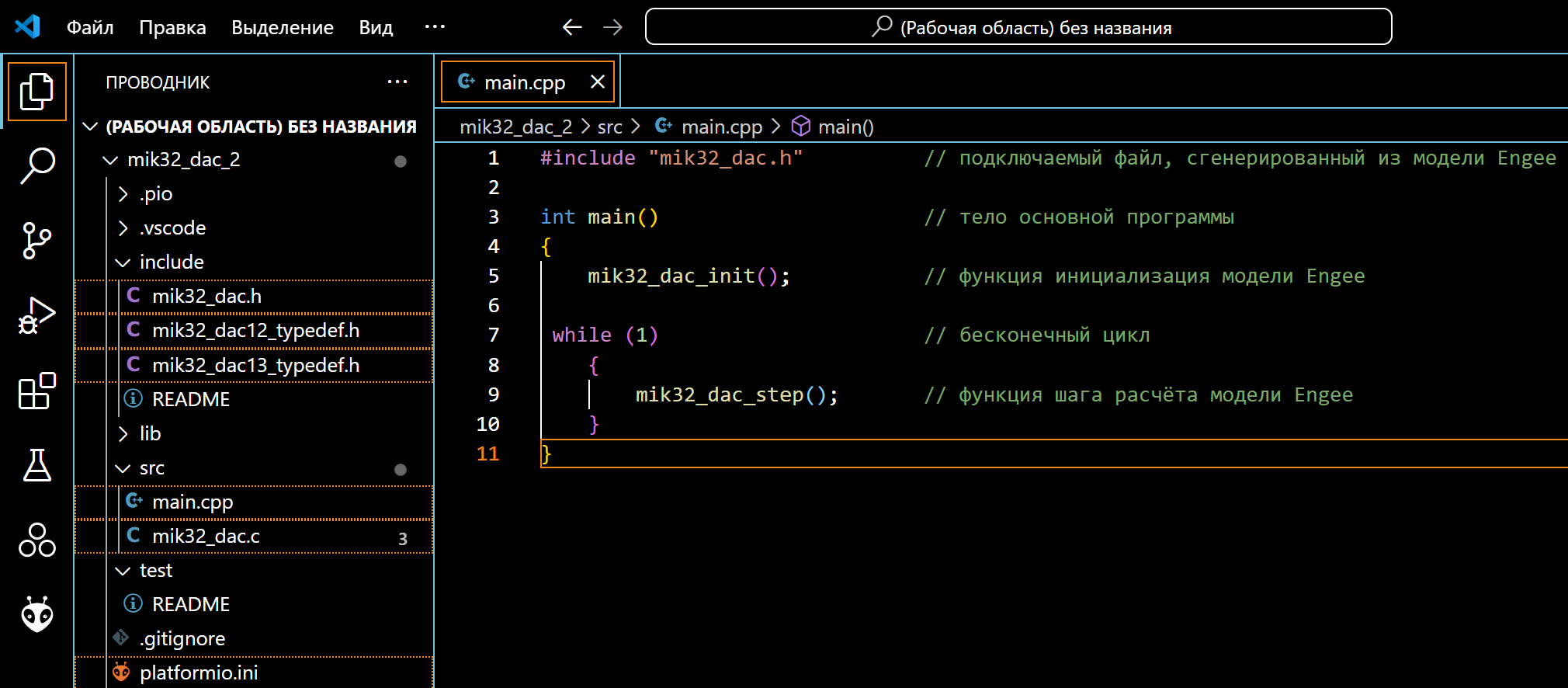
Task: Open the Testing flask icon
Action: (36, 465)
